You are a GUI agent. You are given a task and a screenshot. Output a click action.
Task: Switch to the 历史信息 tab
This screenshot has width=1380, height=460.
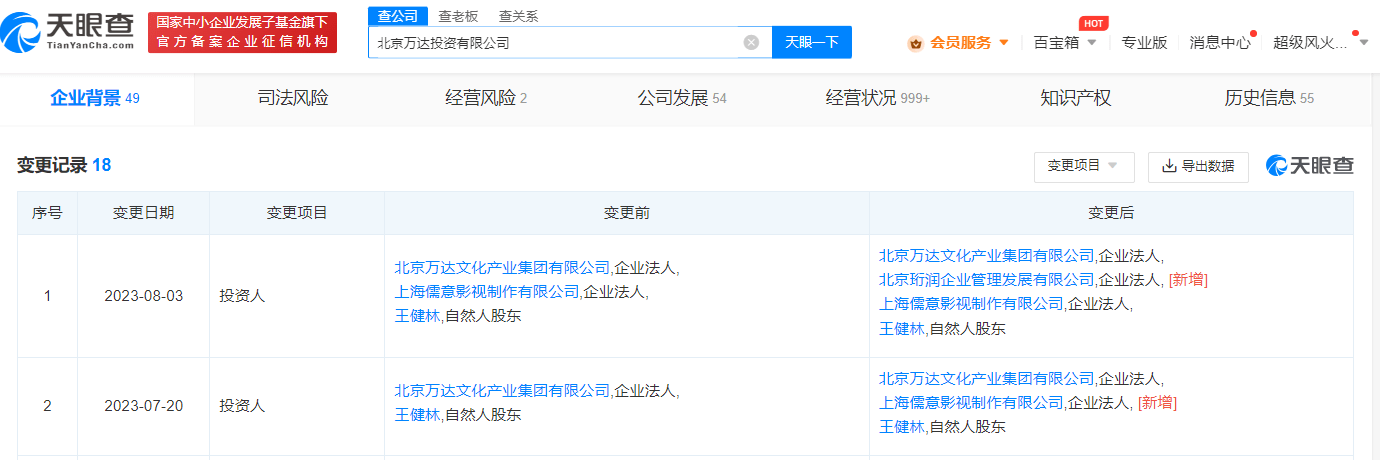click(x=1269, y=98)
